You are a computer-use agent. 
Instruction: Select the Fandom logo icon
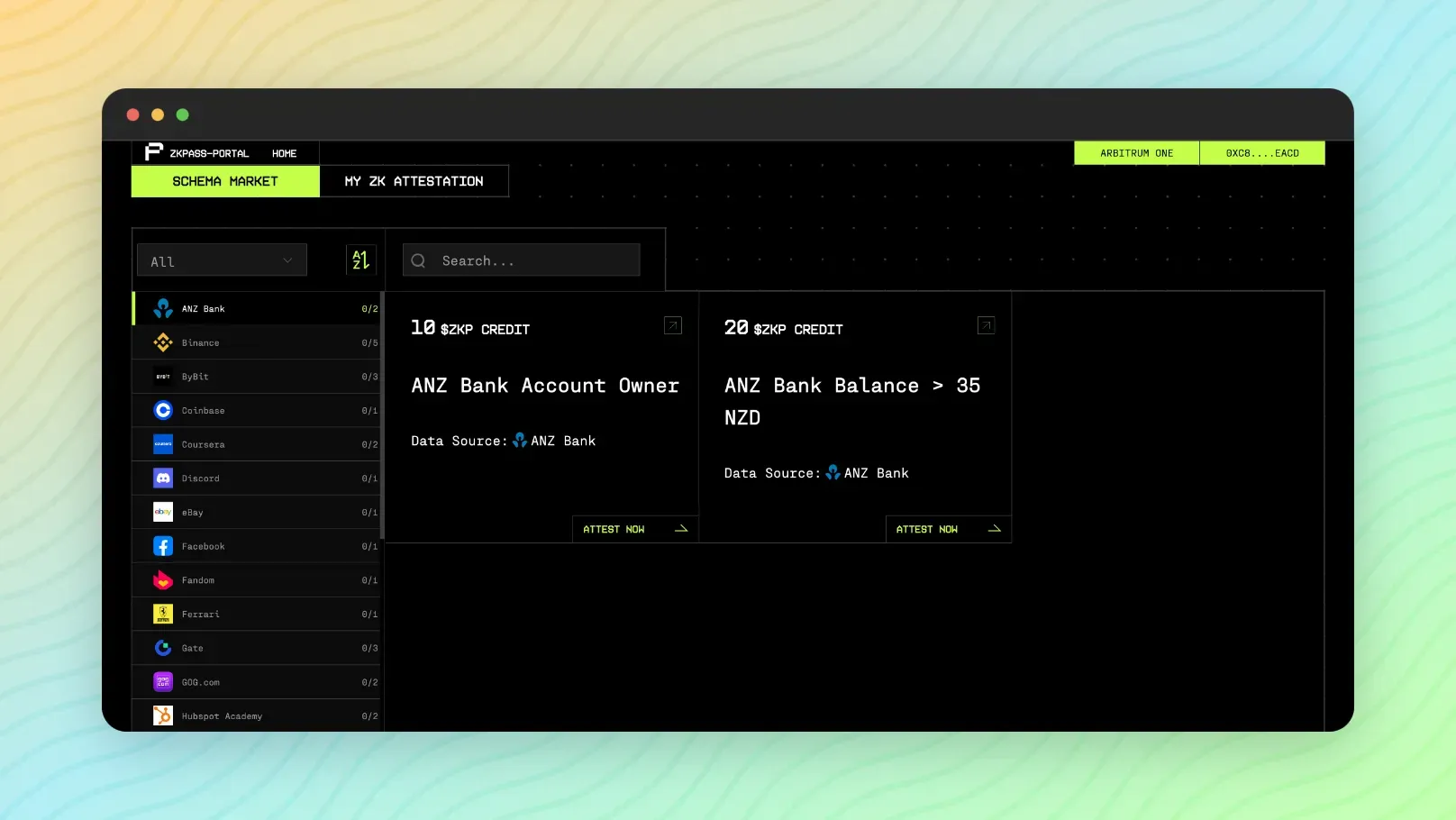(163, 580)
